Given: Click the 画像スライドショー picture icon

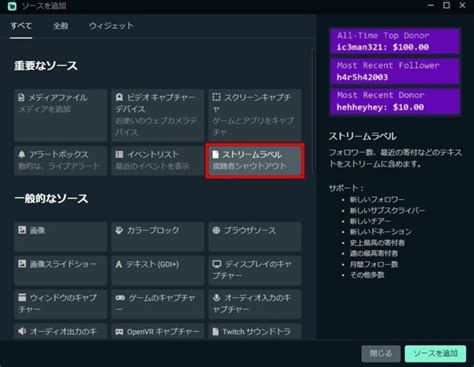Looking at the screenshot, I should point(22,264).
